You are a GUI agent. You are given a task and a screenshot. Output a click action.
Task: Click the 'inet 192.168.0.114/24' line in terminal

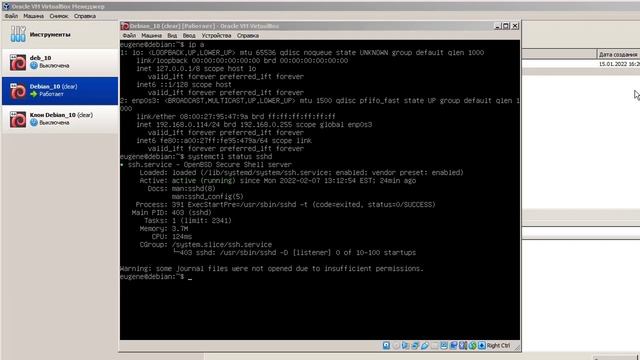[x=254, y=124]
